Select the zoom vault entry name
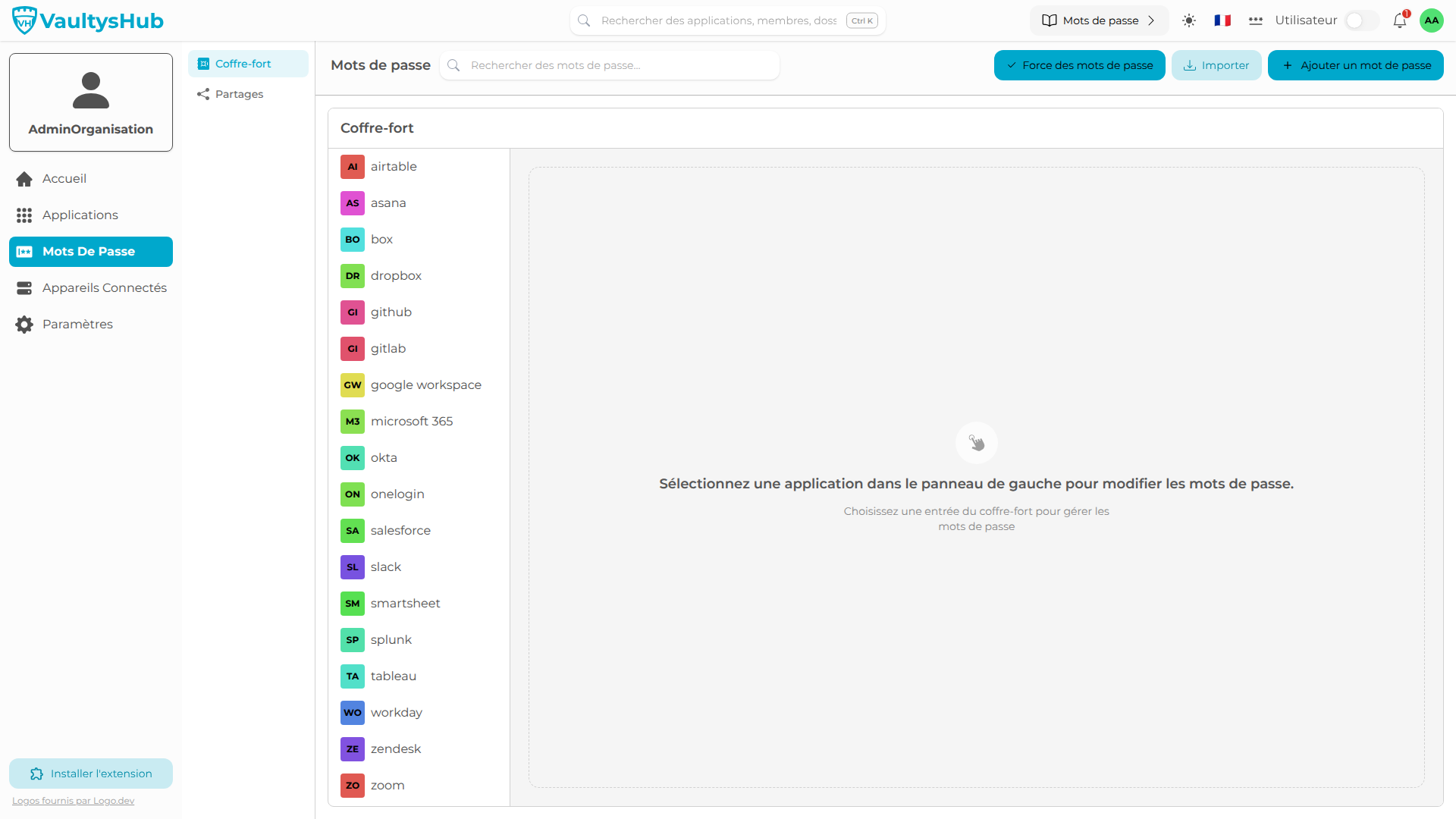1456x819 pixels. click(x=388, y=786)
